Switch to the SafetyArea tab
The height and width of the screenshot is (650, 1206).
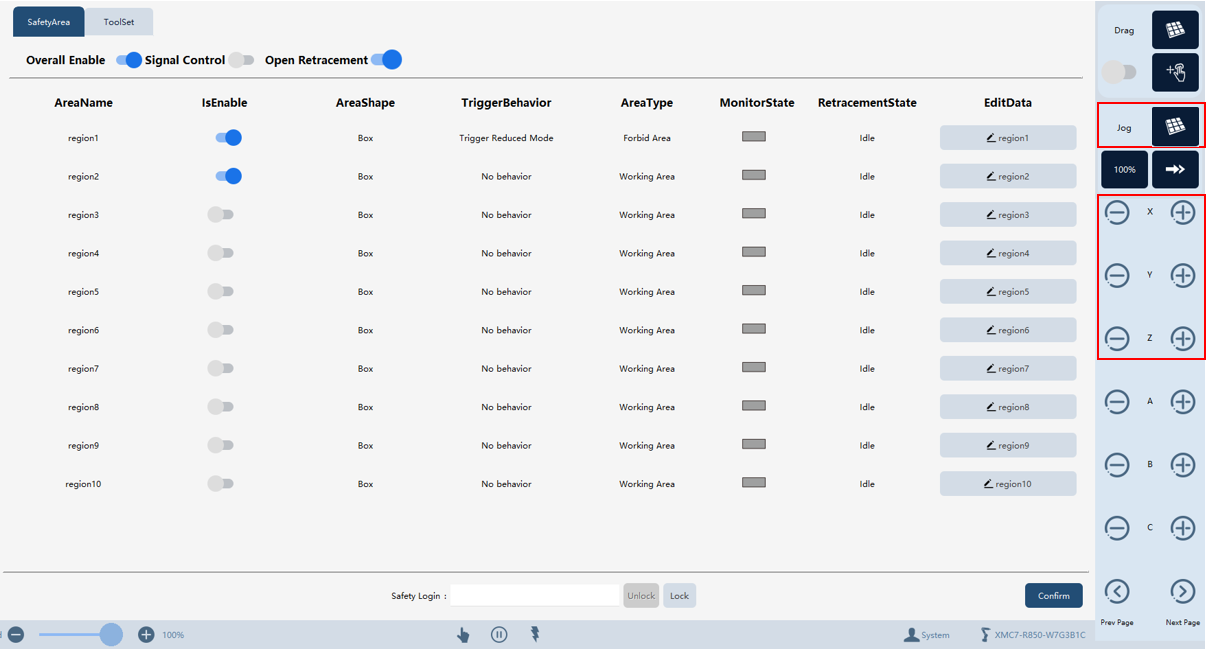click(x=48, y=21)
